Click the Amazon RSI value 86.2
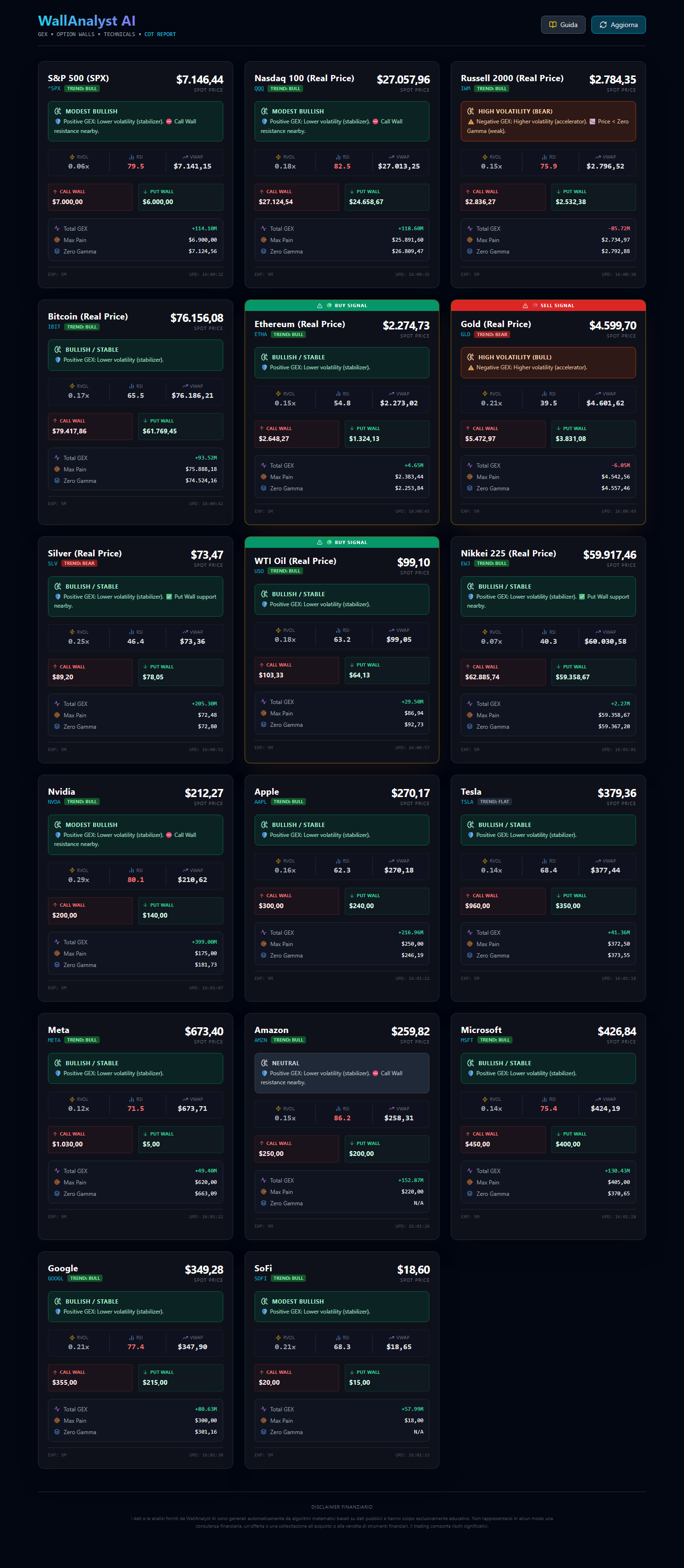 pyautogui.click(x=342, y=1118)
